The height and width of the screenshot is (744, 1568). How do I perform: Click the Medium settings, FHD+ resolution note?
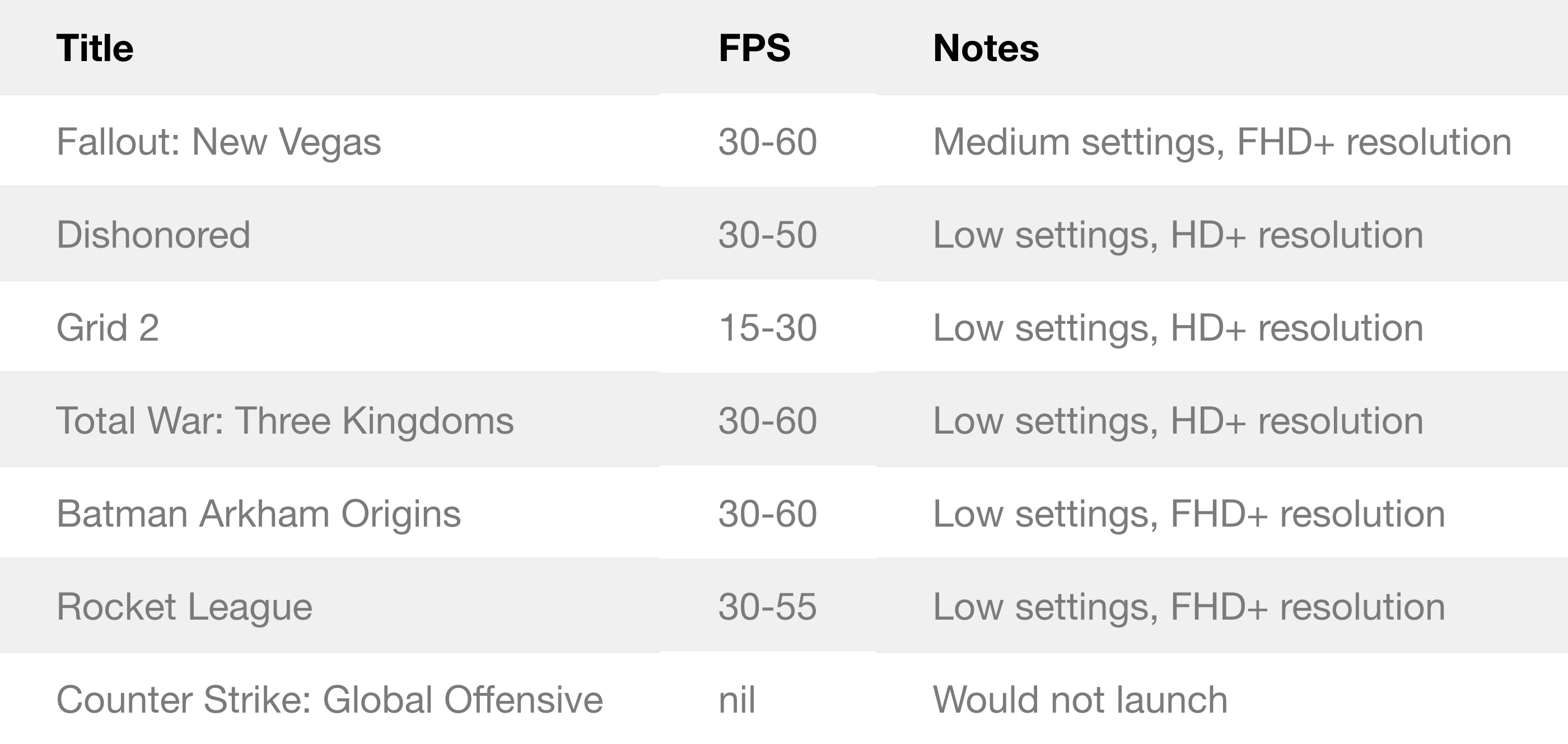click(1222, 142)
